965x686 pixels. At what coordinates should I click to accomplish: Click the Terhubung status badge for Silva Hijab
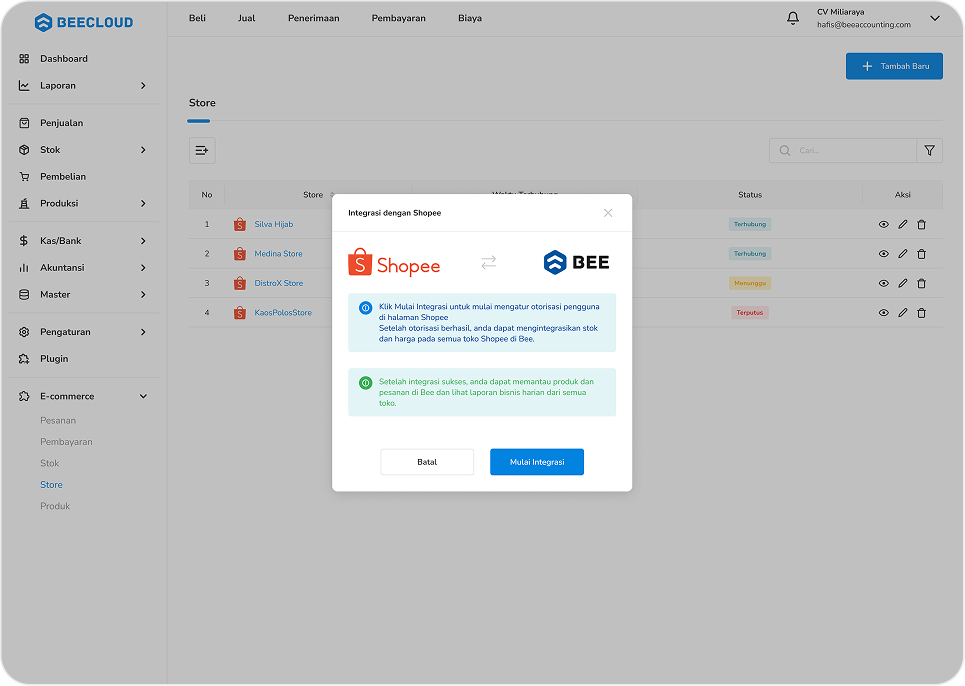(x=750, y=224)
